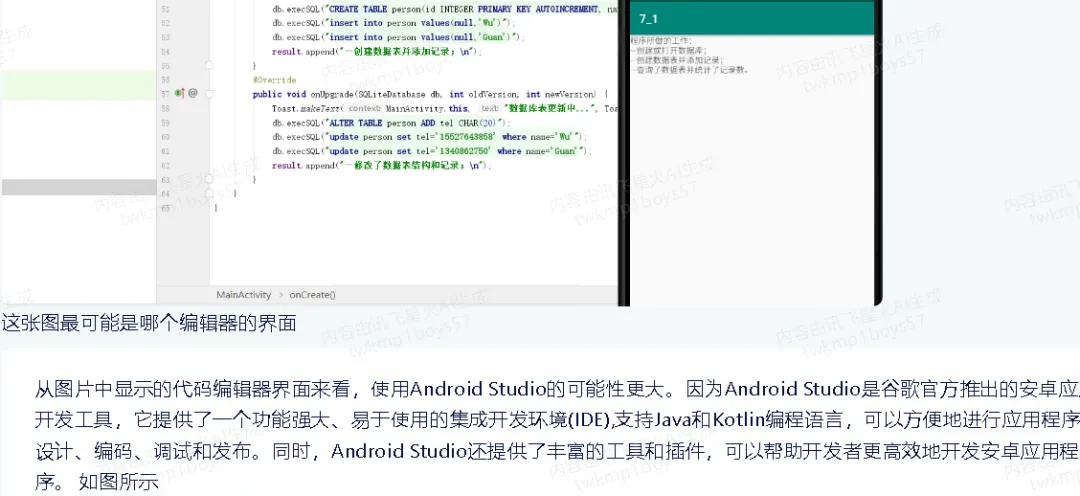Collapse the fold marker at line 55
Screen dimensions: 1080x496
coord(209,65)
